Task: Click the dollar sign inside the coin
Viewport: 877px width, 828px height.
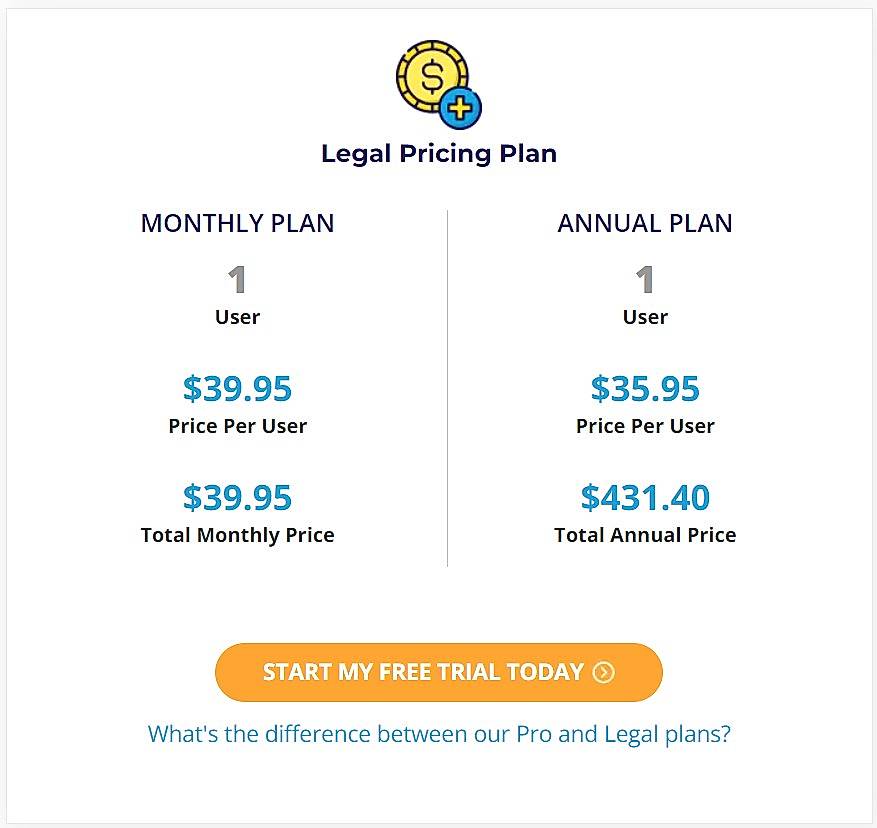Action: (430, 74)
